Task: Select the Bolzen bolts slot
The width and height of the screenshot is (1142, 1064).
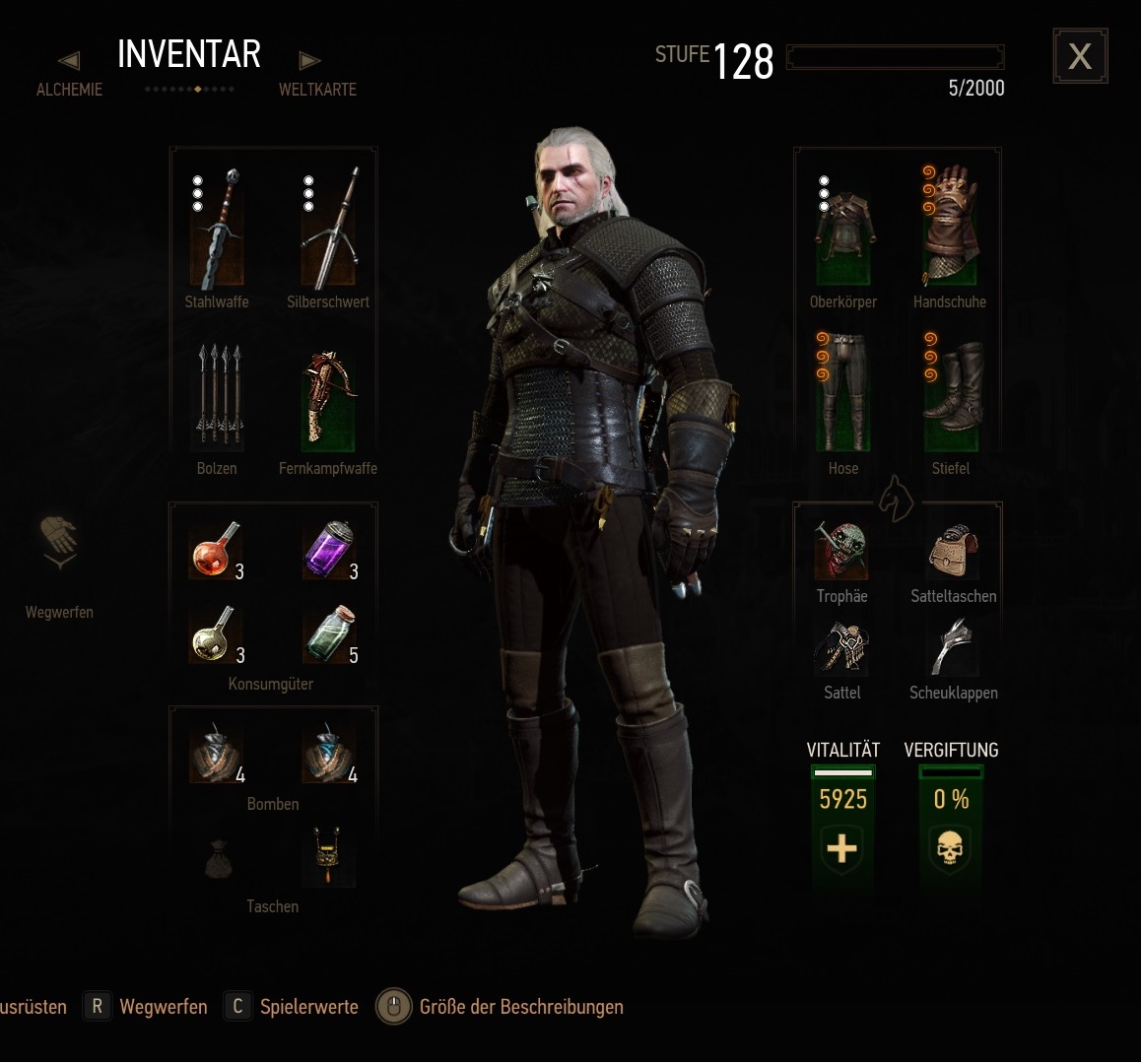Action: pyautogui.click(x=217, y=397)
